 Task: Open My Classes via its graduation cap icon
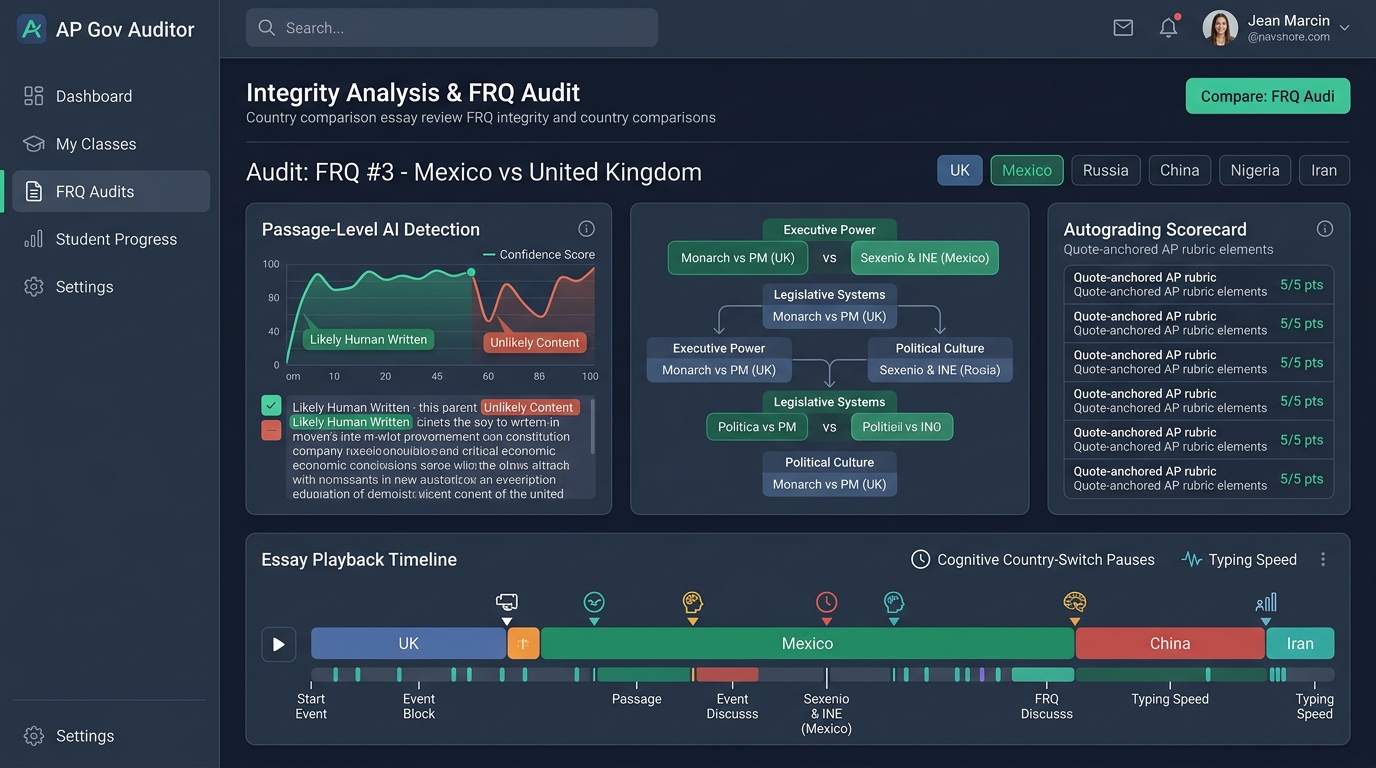click(x=34, y=144)
